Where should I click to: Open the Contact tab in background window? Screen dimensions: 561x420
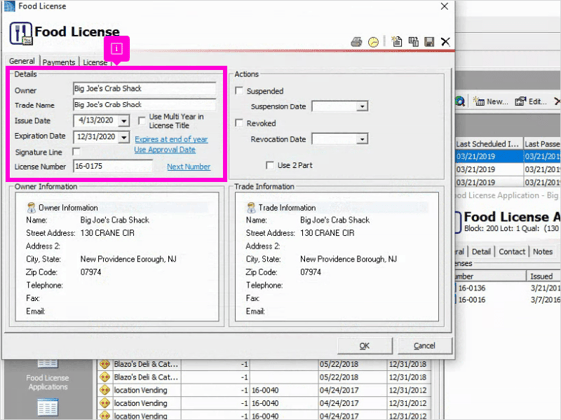coord(512,251)
